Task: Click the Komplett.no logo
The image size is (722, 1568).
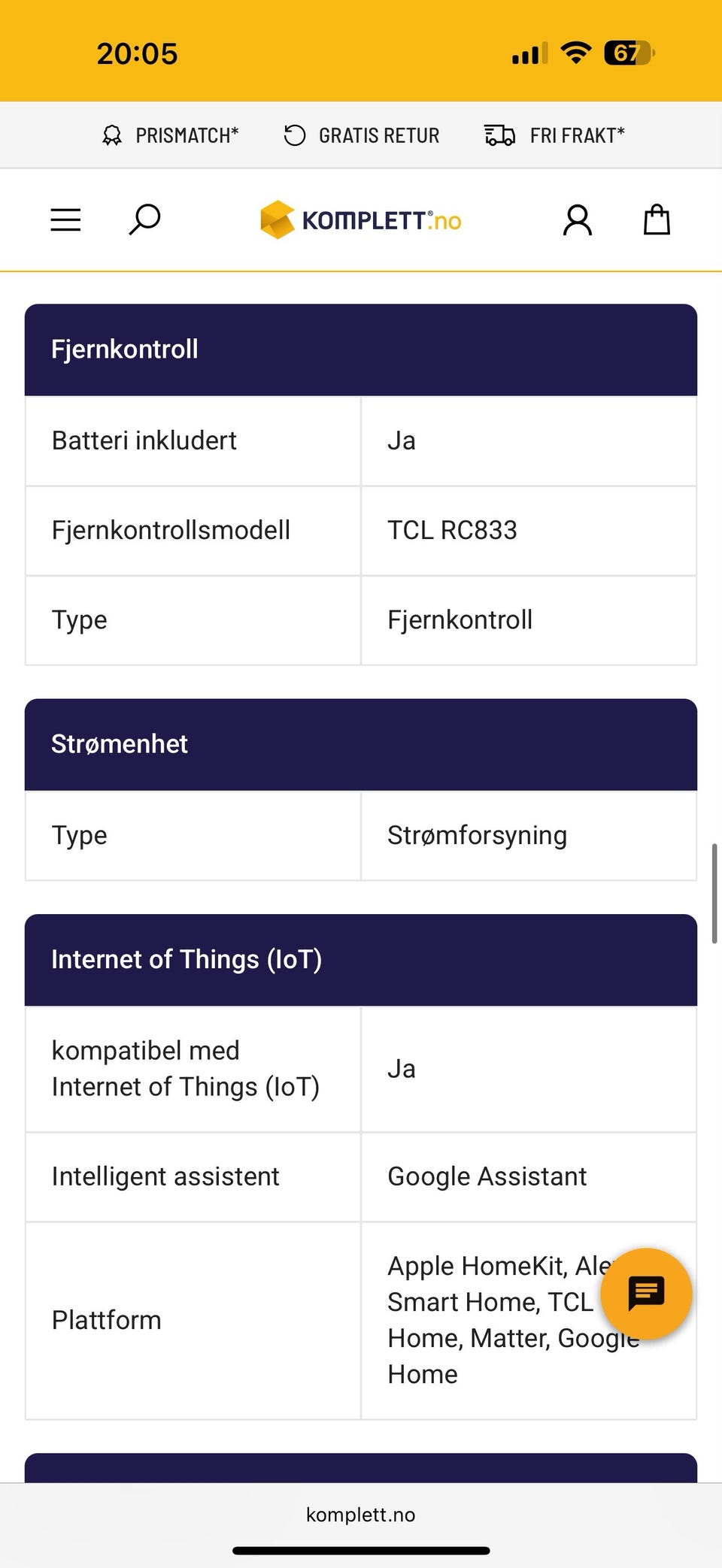Action: click(361, 220)
